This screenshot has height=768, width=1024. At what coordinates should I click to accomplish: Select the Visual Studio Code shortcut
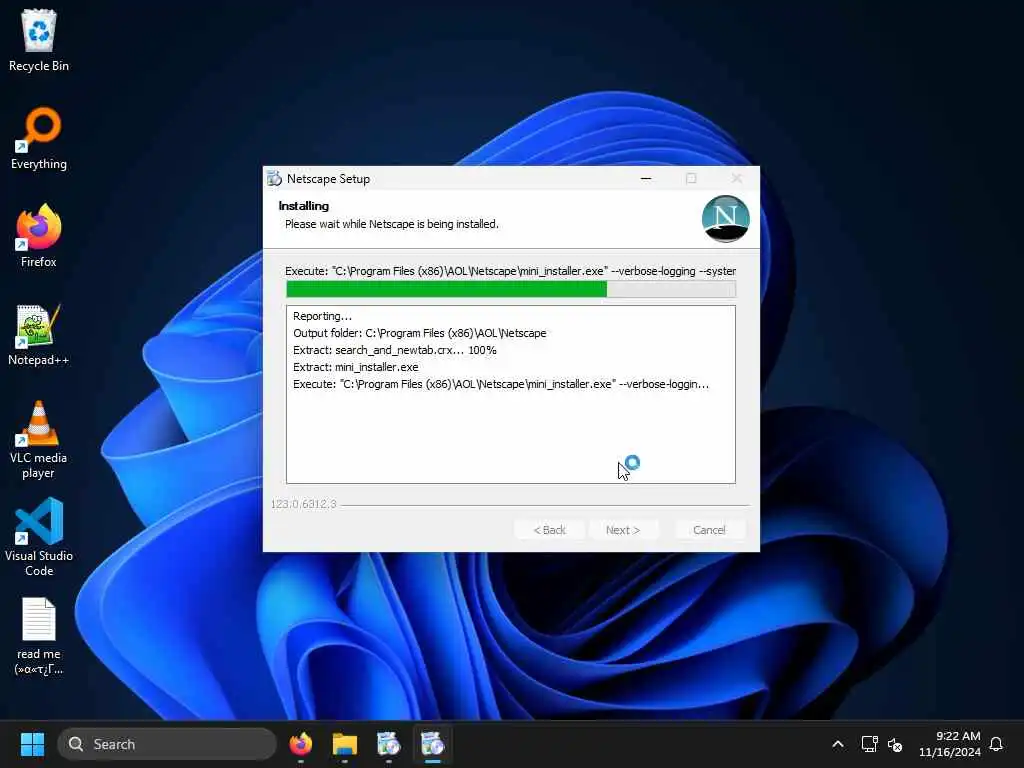click(x=39, y=537)
